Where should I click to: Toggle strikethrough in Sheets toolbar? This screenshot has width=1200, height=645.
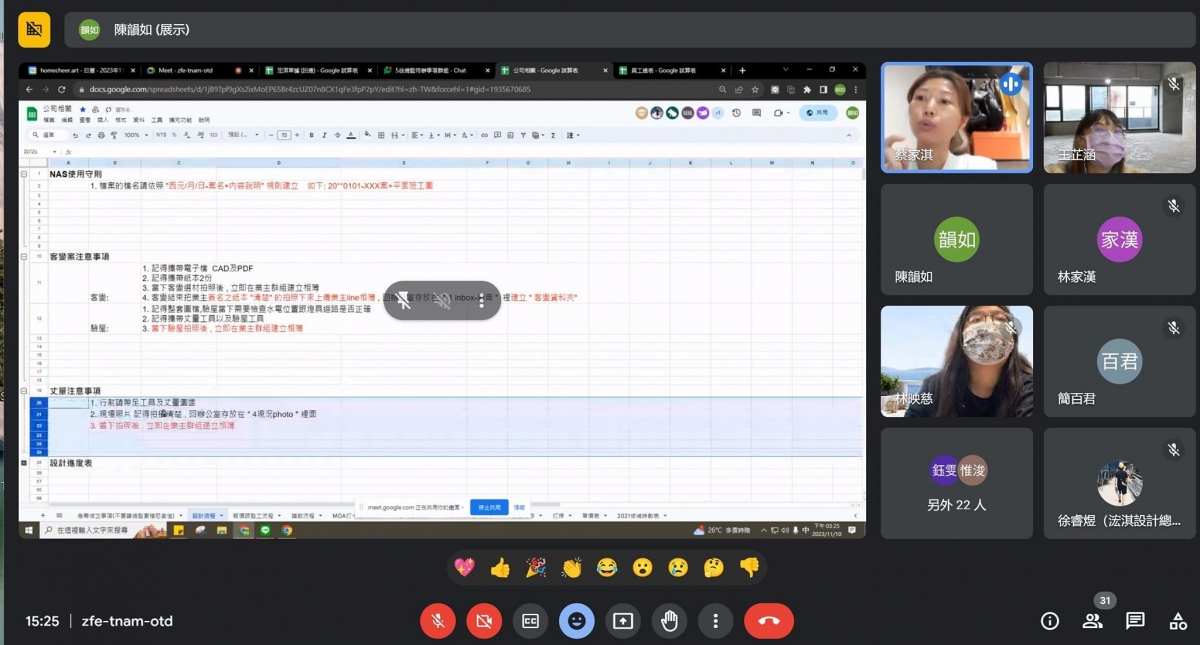(x=338, y=135)
